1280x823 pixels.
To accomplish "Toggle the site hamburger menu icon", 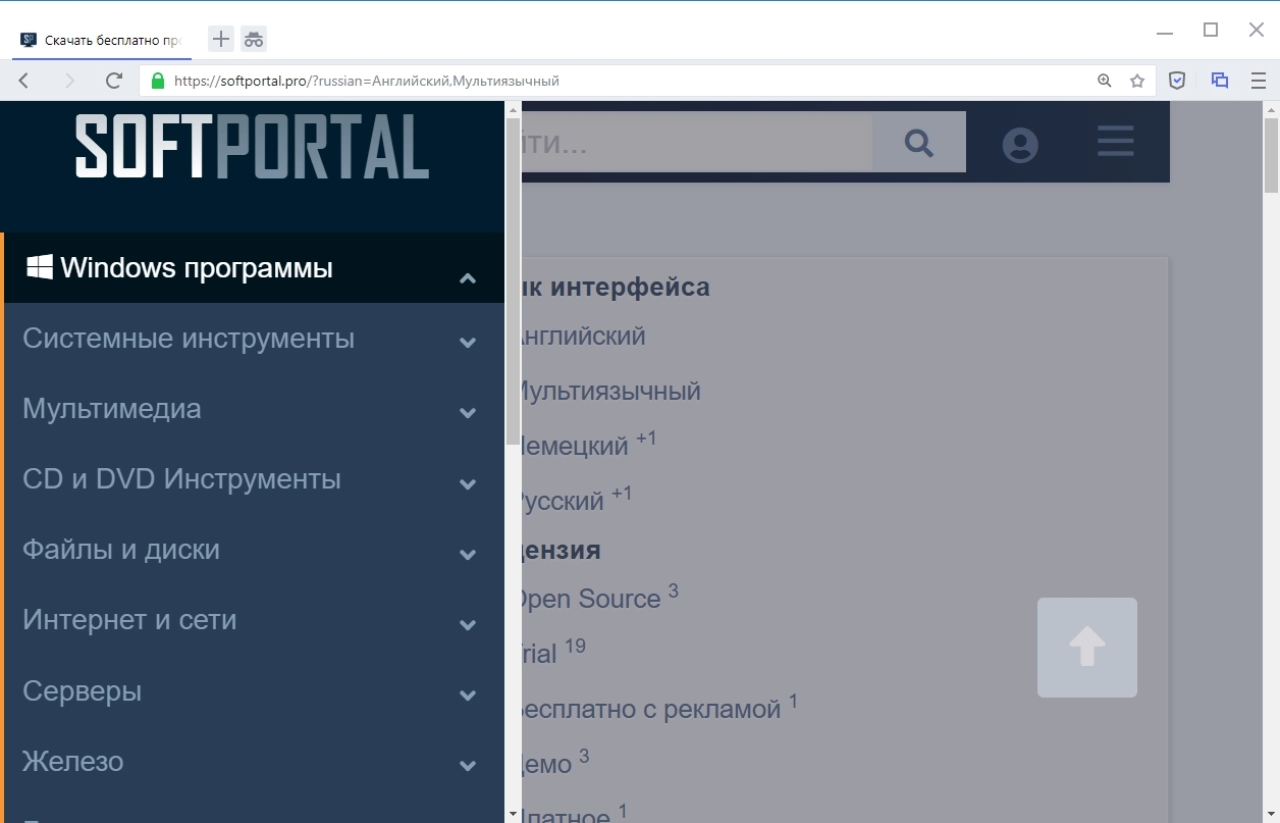I will 1115,141.
